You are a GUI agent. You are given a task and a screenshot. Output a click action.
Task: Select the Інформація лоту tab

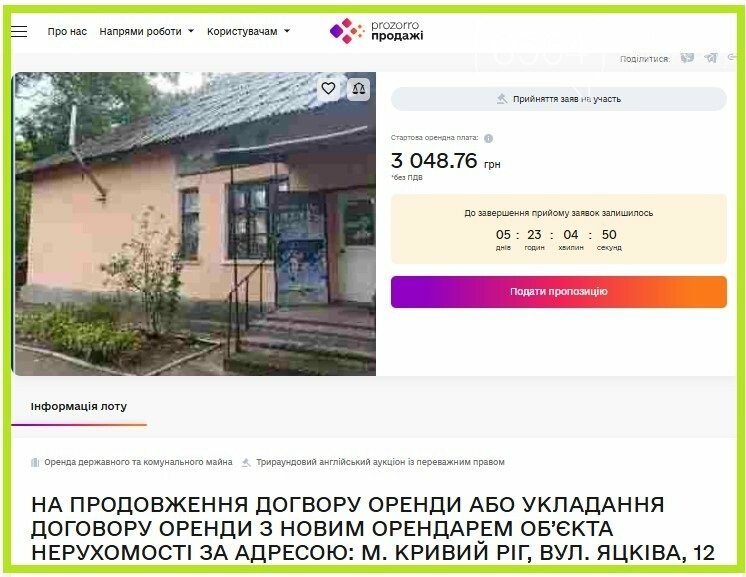(x=79, y=407)
